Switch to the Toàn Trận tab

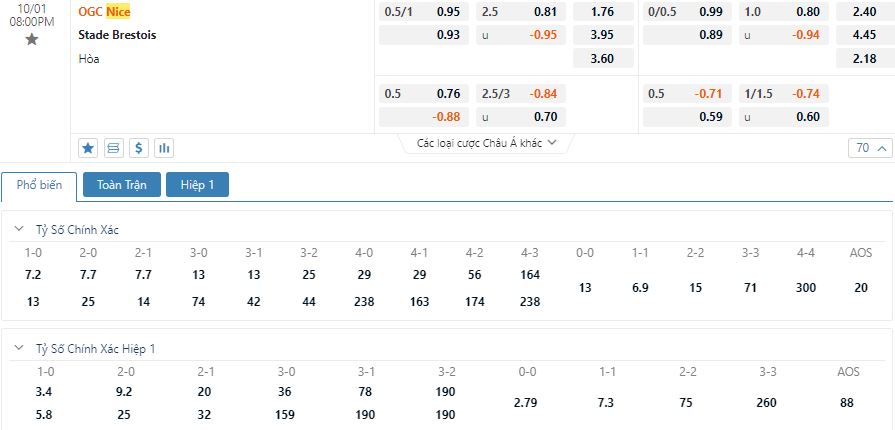click(122, 185)
